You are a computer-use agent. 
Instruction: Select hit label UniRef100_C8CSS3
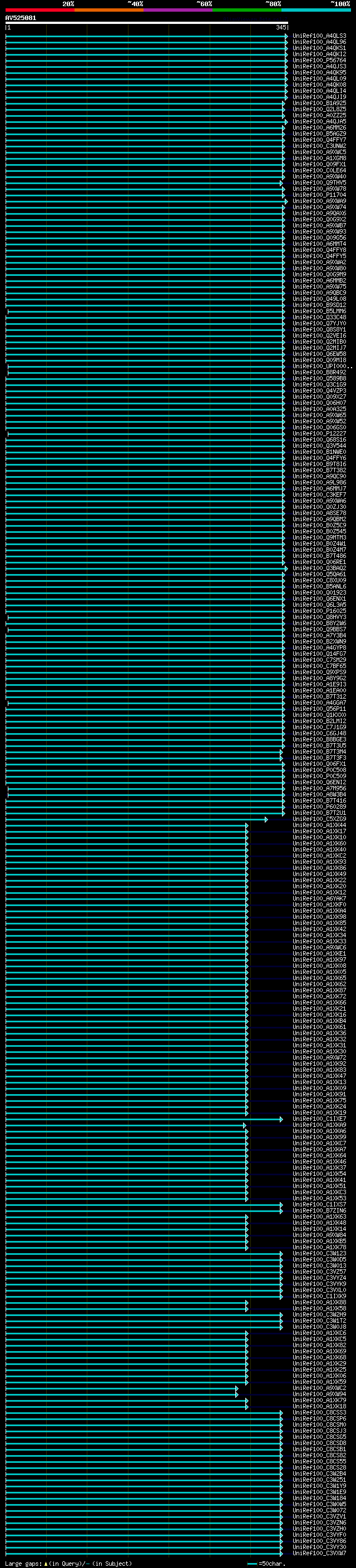coord(319,1412)
